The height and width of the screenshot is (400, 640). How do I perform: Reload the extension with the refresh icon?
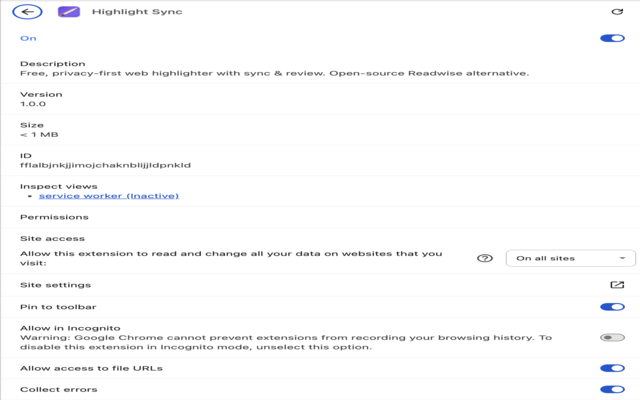(617, 11)
